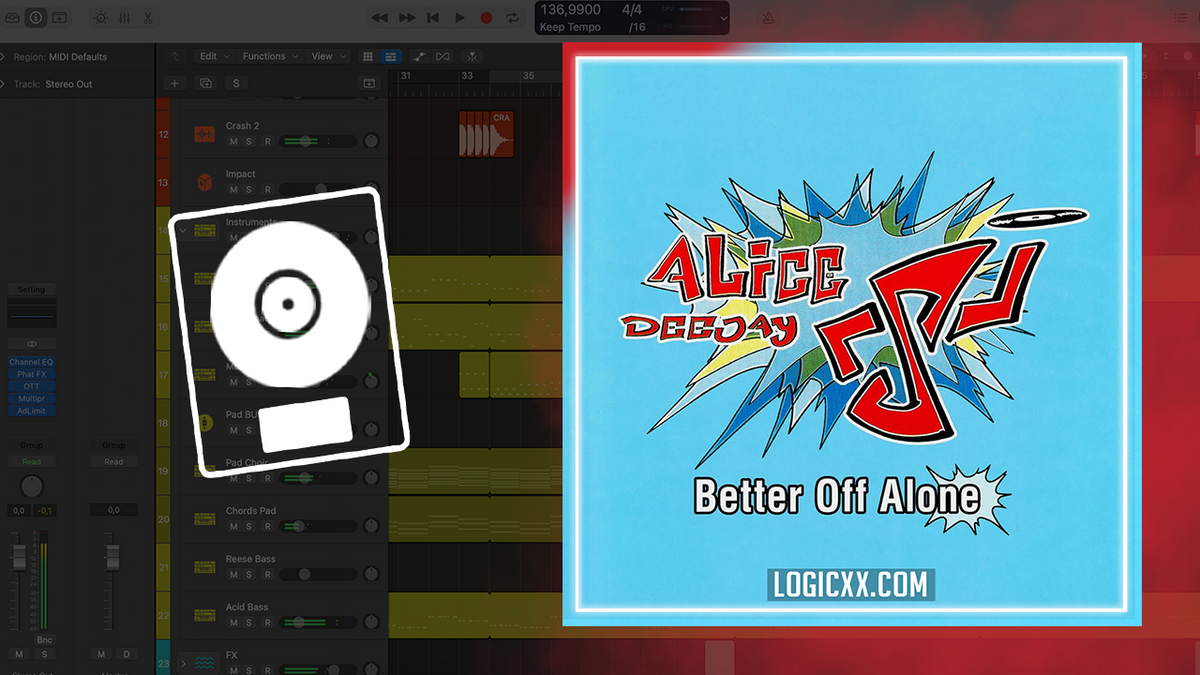This screenshot has height=675, width=1200.
Task: Enable Cycle mode in the transport bar
Action: tap(513, 17)
